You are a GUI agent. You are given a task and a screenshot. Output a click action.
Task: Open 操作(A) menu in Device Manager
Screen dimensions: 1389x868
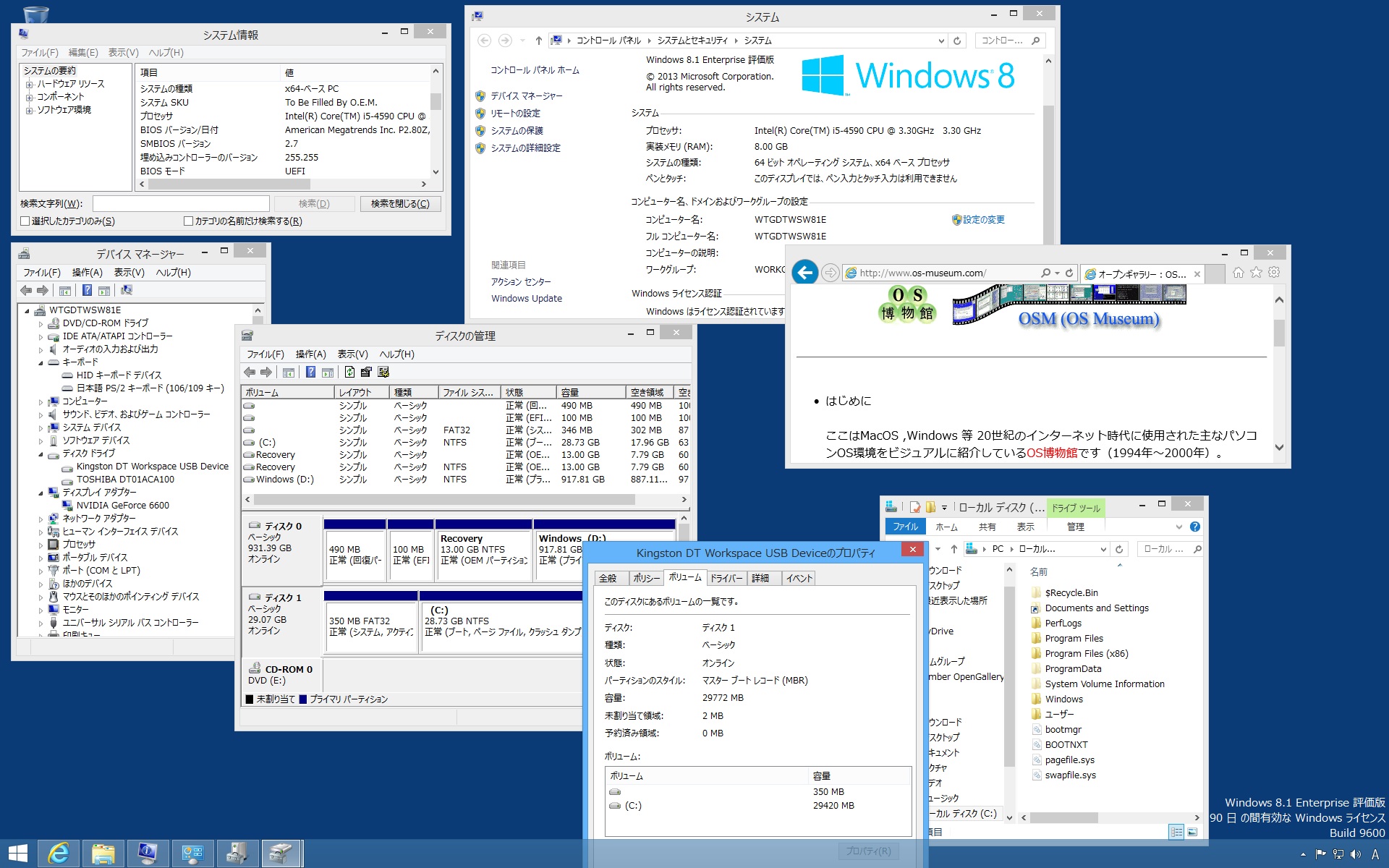(88, 273)
